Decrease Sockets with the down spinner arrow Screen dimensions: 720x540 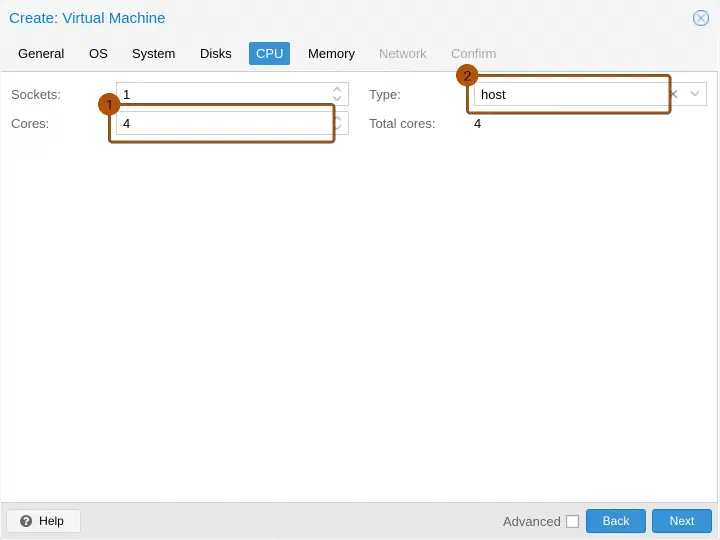tap(337, 99)
